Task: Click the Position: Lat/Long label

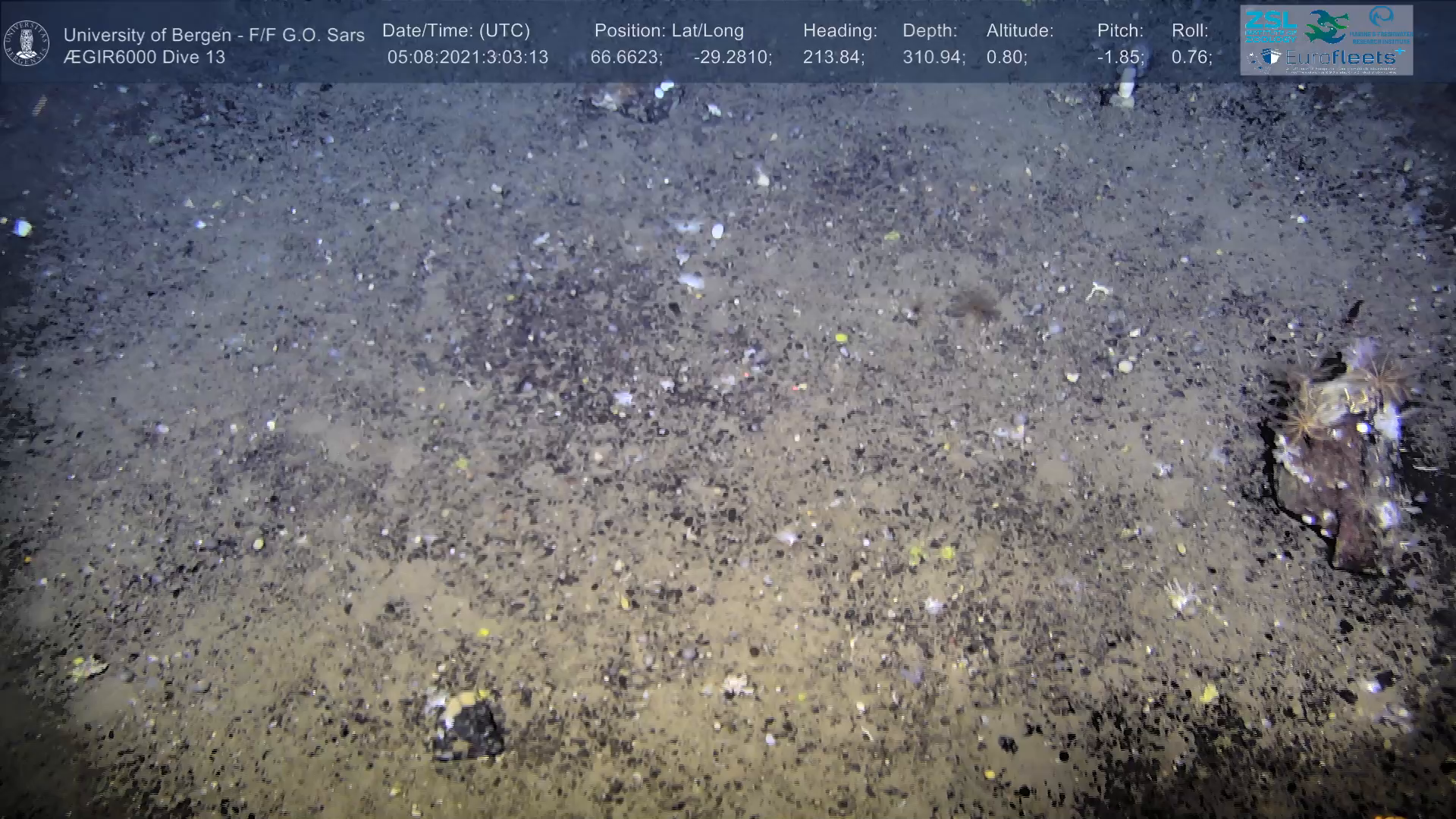Action: [x=669, y=31]
